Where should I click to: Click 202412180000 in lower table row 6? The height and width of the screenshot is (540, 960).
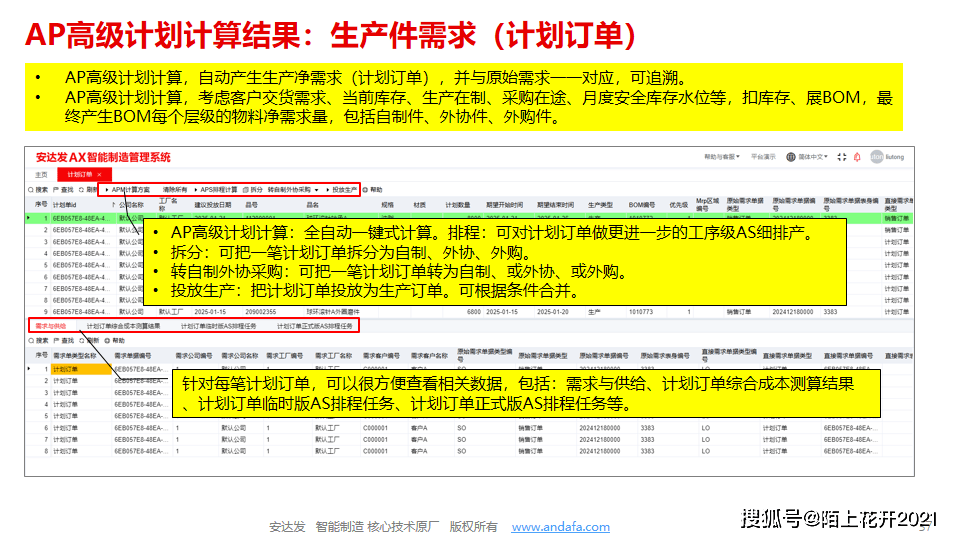point(599,428)
